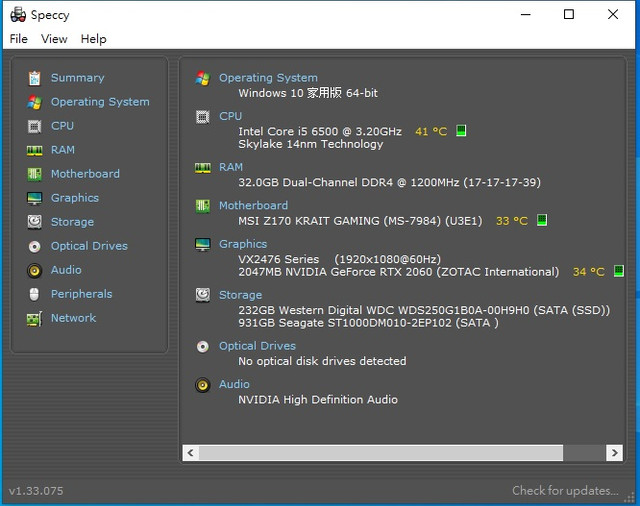640x506 pixels.
Task: Click the memory icon beside RAM heading
Action: click(x=202, y=168)
